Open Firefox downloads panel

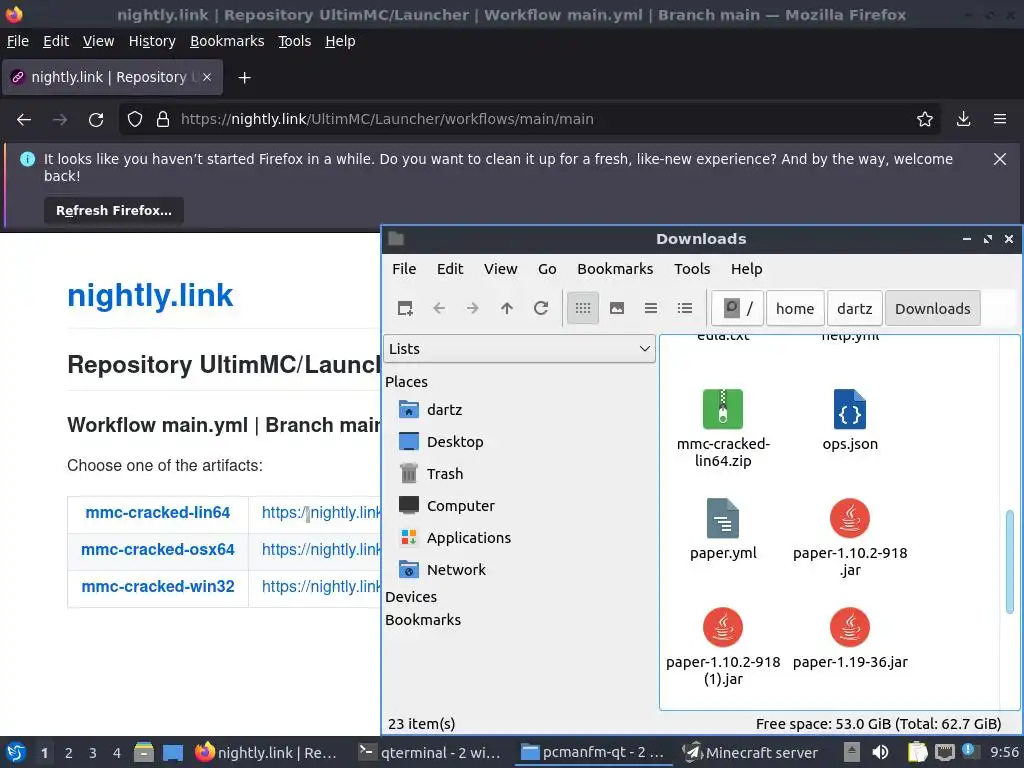[x=963, y=120]
